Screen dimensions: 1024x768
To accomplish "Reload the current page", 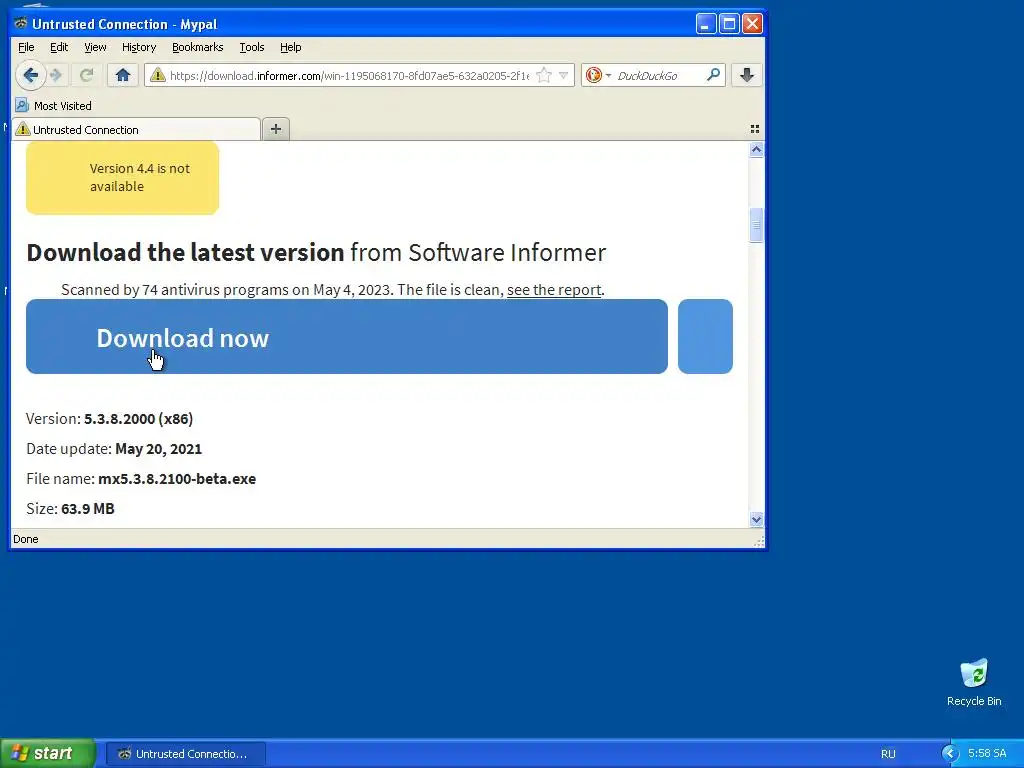I will (86, 75).
